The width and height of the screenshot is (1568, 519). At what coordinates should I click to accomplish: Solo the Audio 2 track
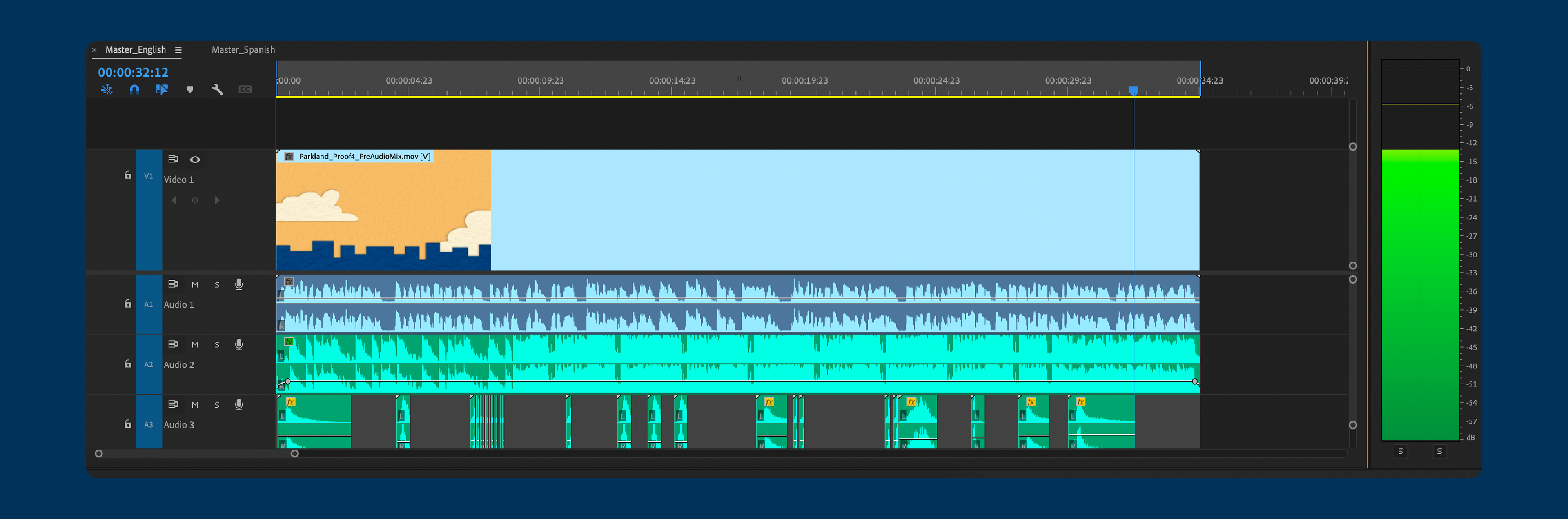point(217,345)
